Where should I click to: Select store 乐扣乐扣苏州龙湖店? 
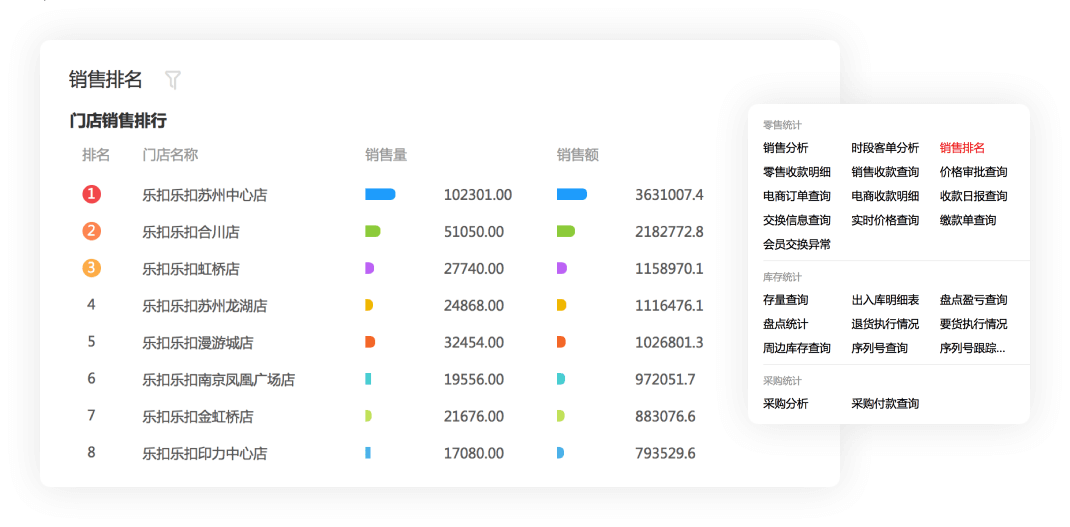205,306
